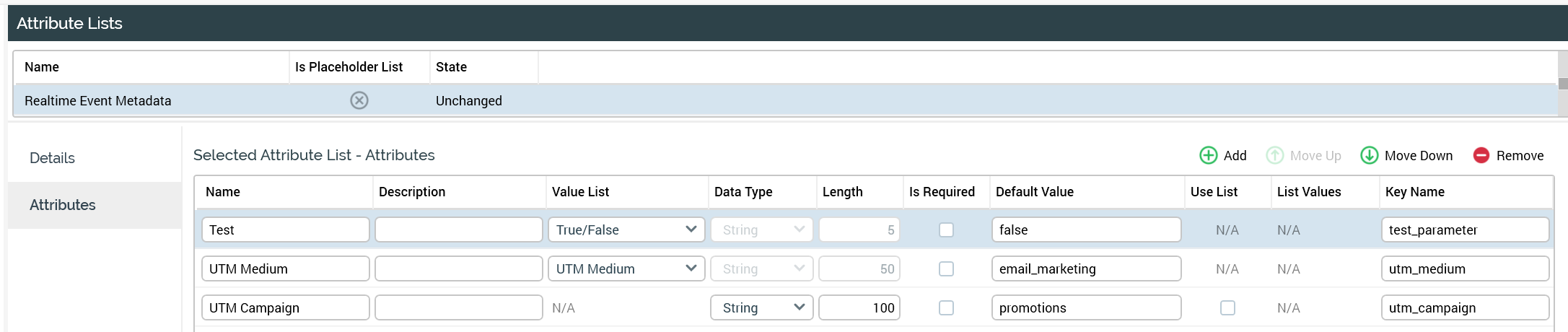Select the Attributes tab
The width and height of the screenshot is (1568, 332).
point(63,205)
